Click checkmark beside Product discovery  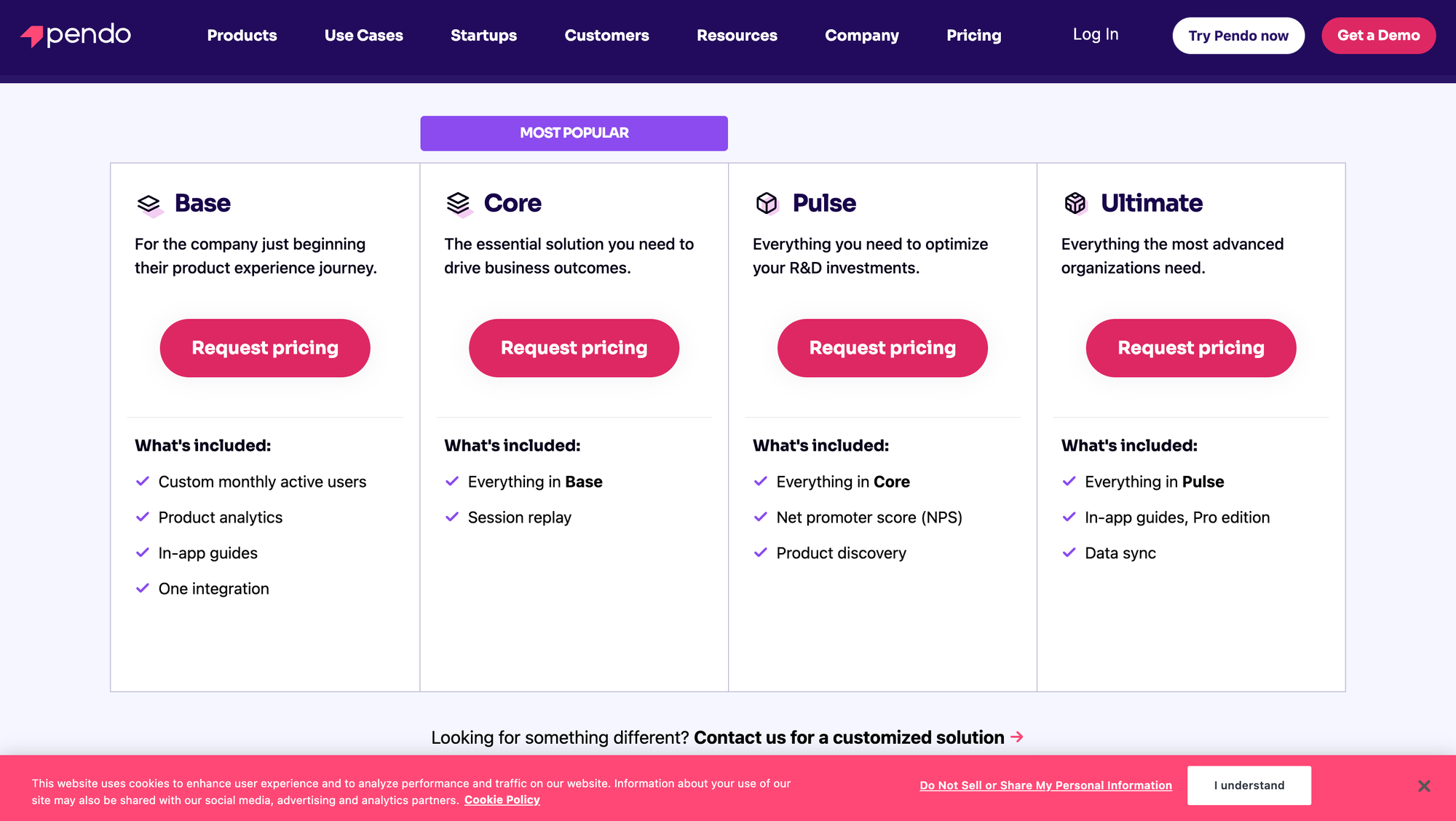click(x=761, y=552)
